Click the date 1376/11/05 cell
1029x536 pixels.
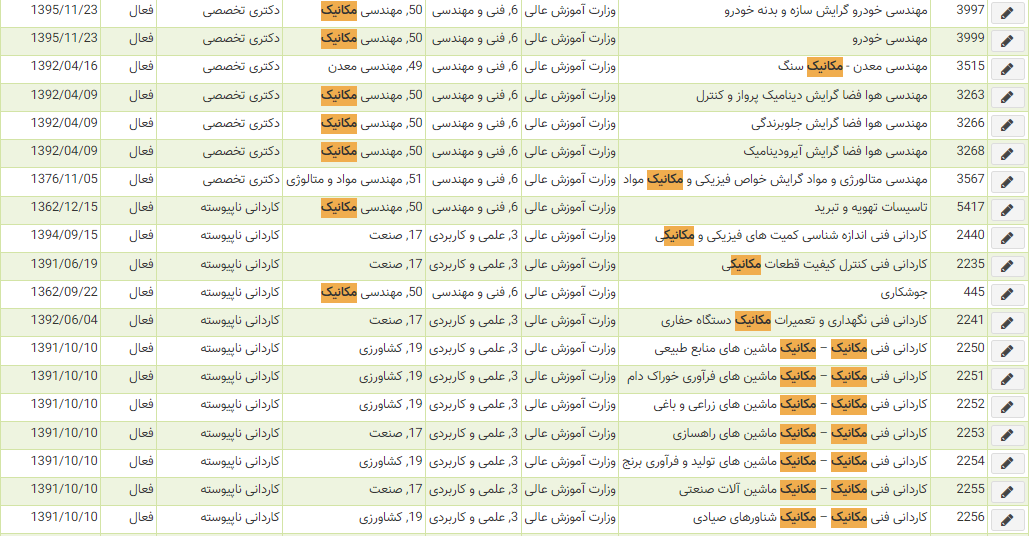64,179
